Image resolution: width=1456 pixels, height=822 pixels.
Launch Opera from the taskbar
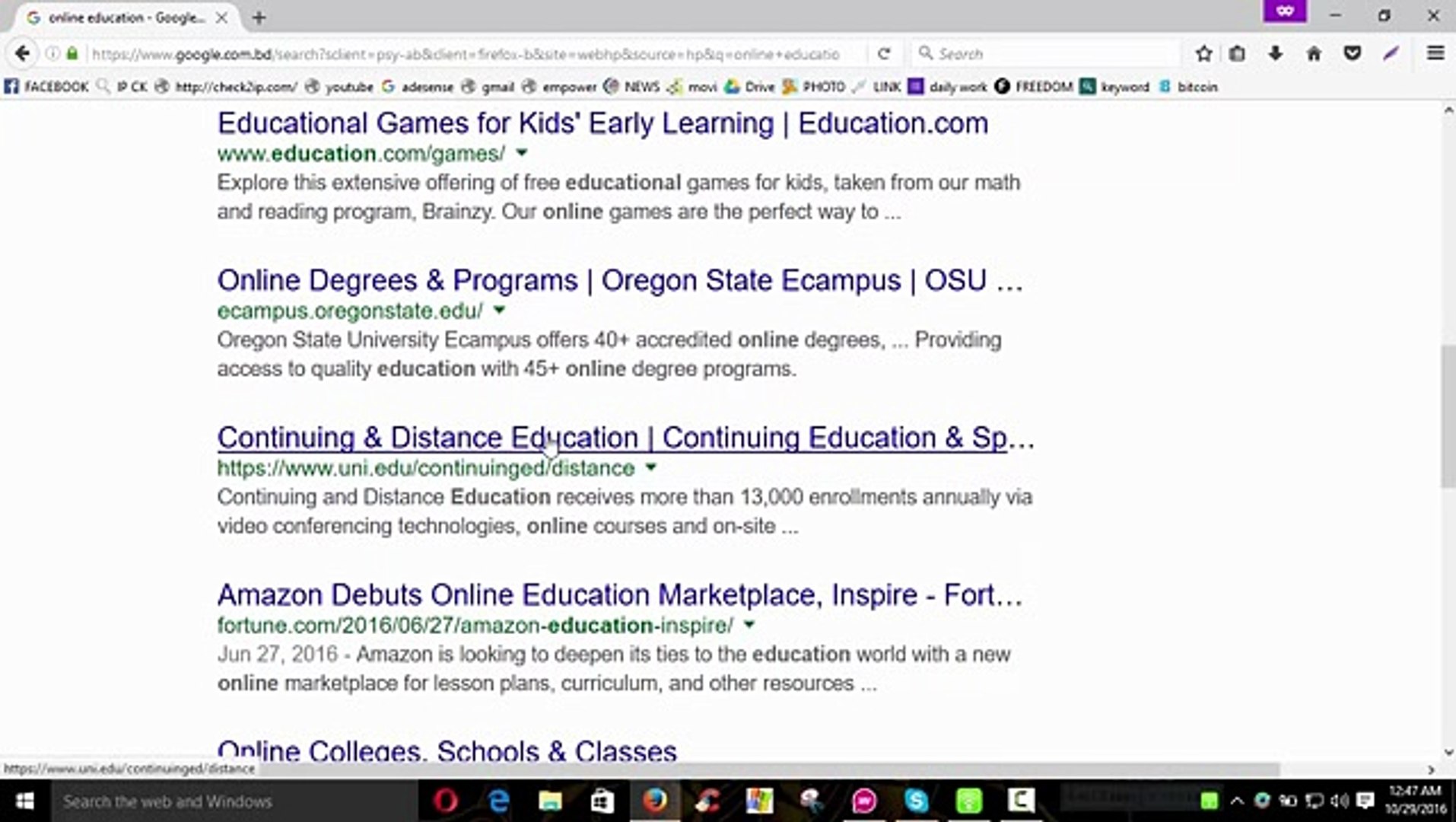[446, 801]
